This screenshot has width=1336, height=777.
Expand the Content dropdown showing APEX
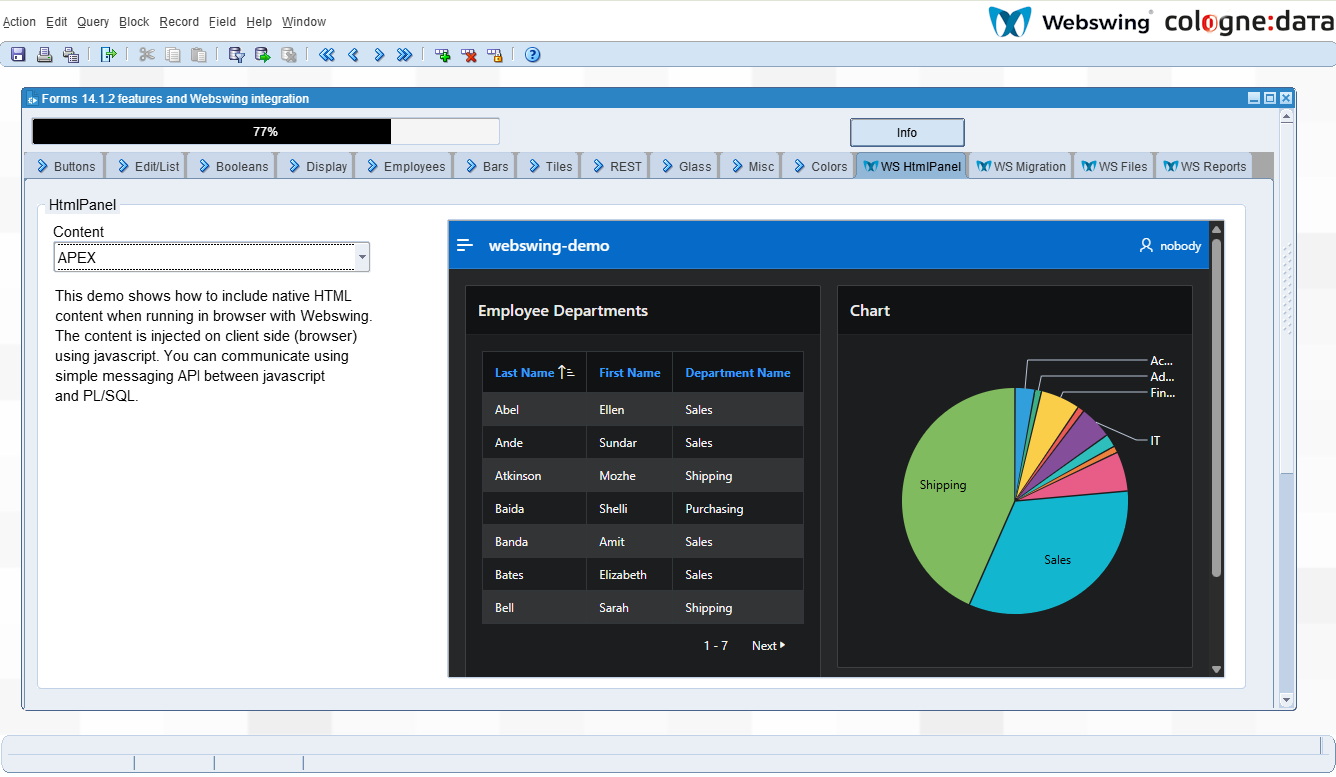pos(362,258)
